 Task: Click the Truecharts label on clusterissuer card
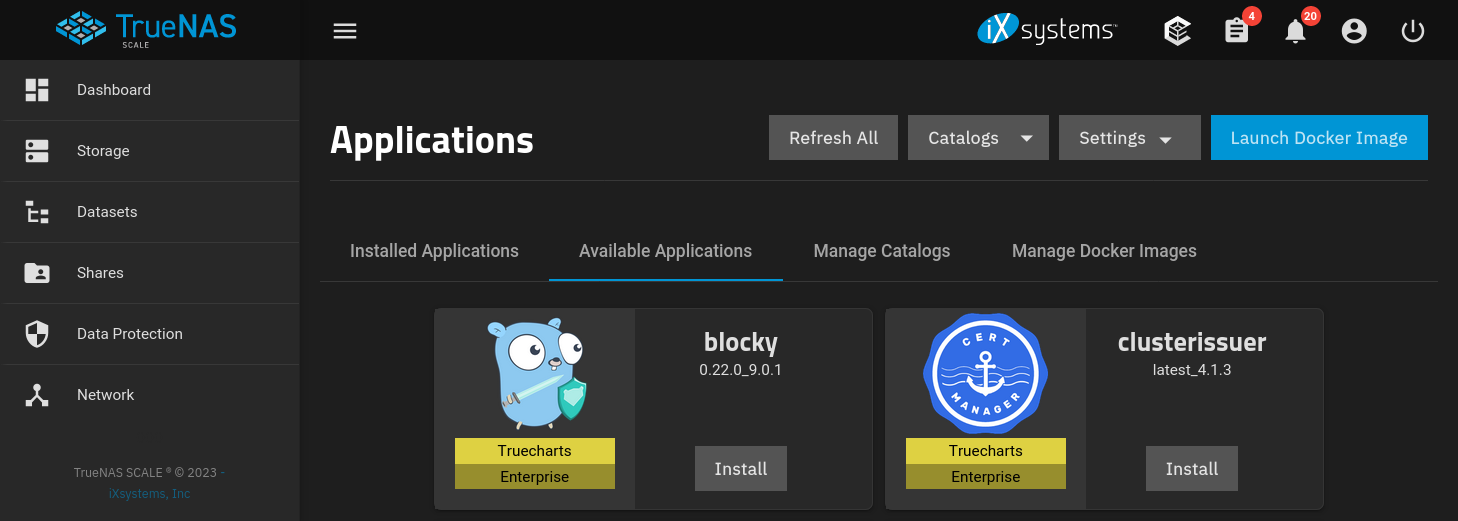pos(986,451)
